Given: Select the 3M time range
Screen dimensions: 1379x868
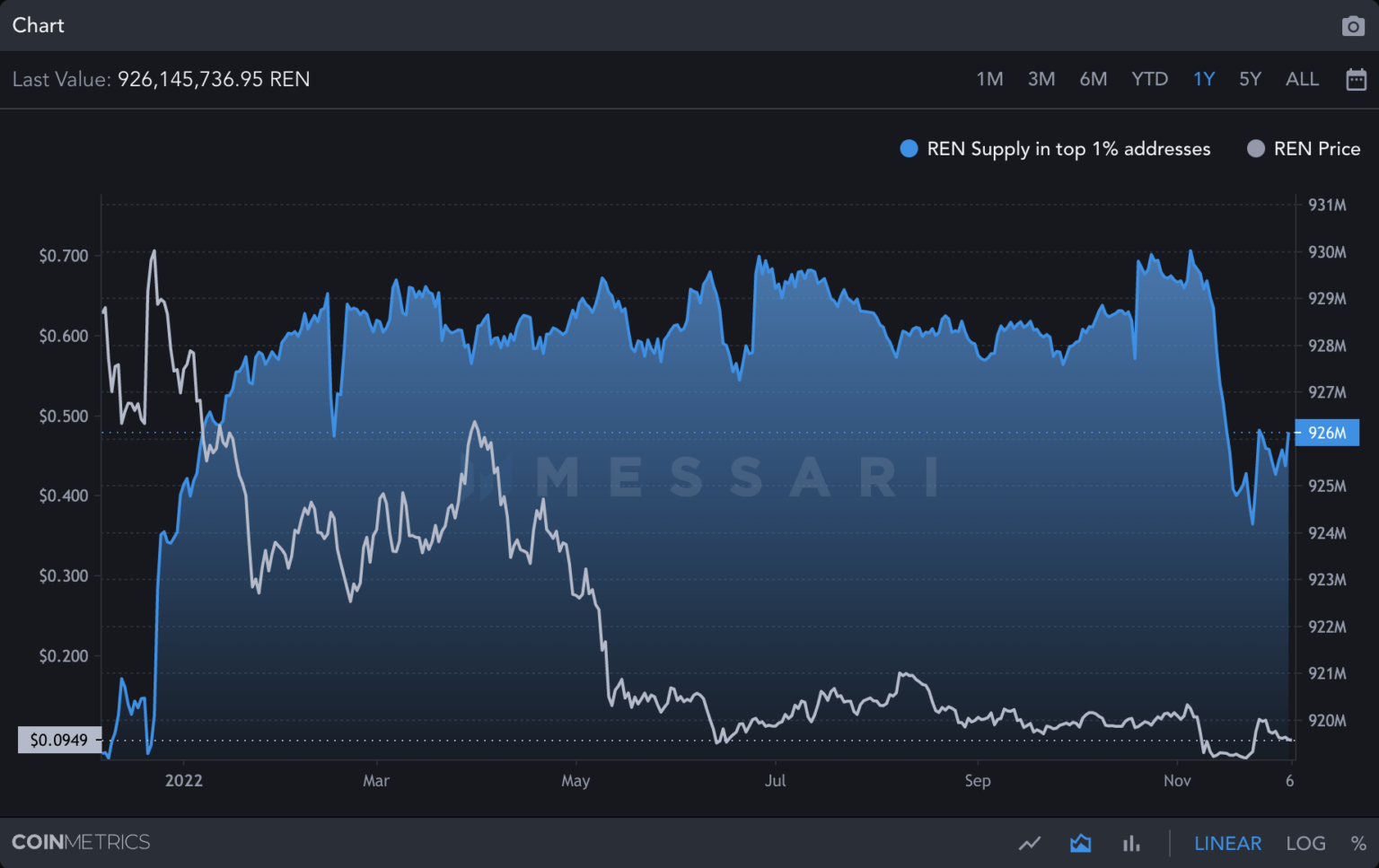Looking at the screenshot, I should click(1041, 79).
